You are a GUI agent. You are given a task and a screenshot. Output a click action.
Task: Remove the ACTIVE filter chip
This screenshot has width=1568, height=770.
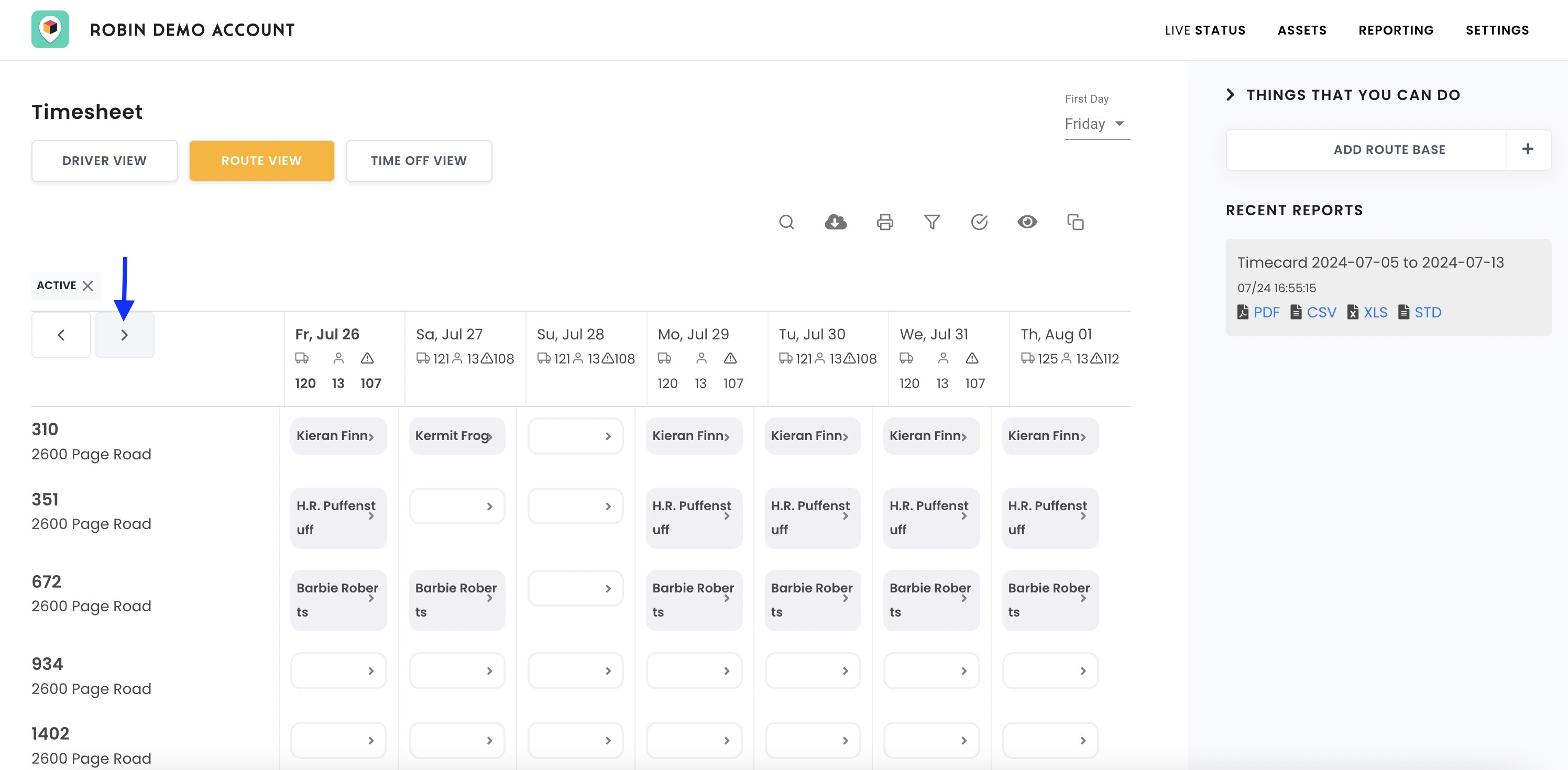click(87, 285)
